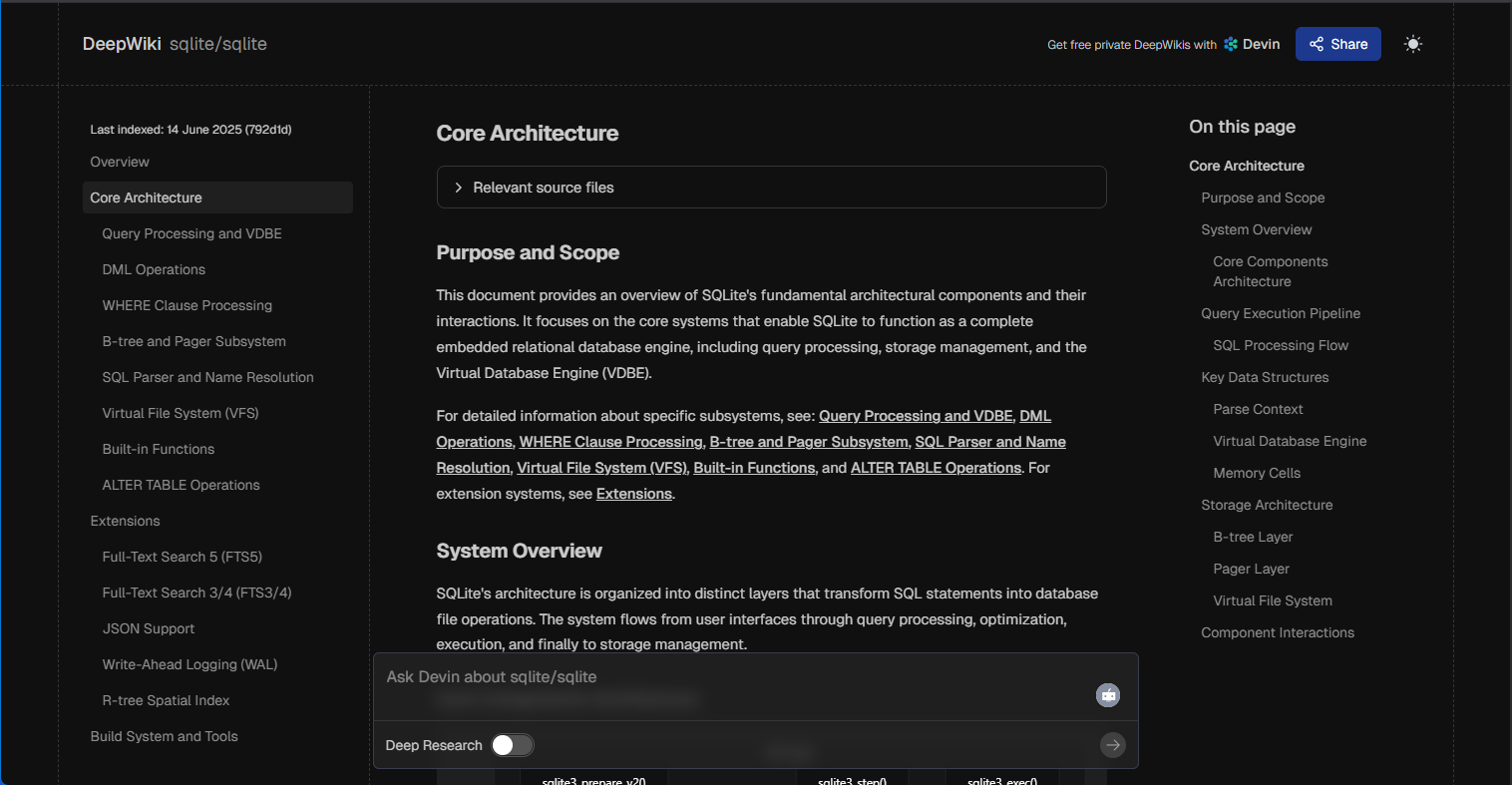
Task: Follow Virtual File System (VFS) article link
Action: (601, 468)
